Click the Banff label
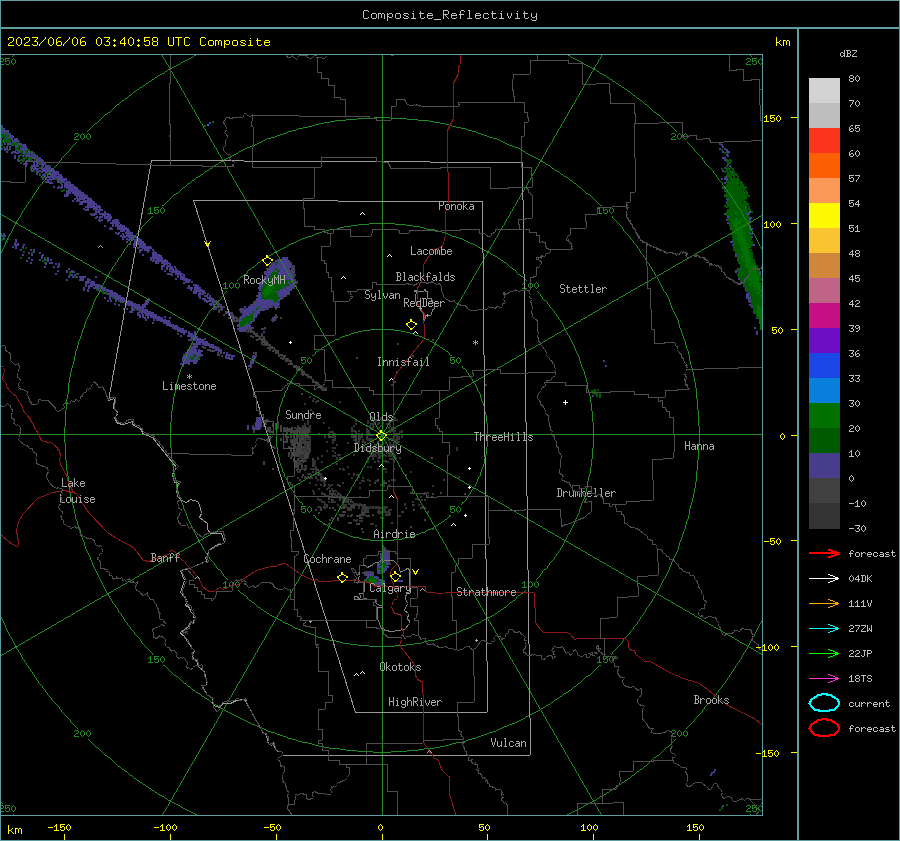The height and width of the screenshot is (841, 900). click(165, 557)
